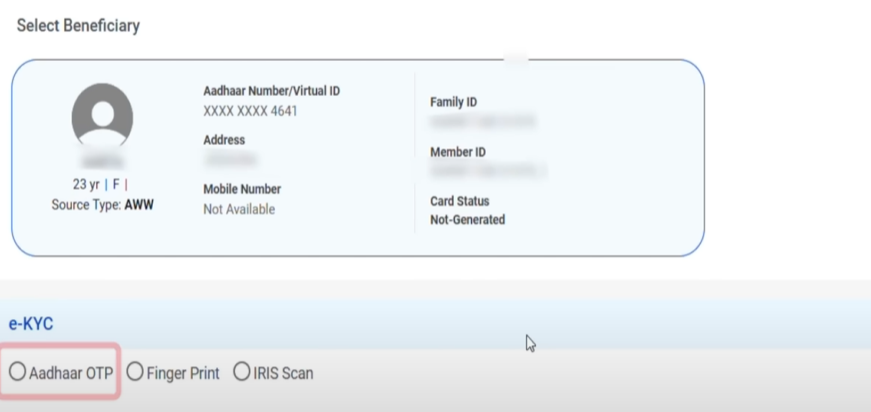Select the Aadhaar OTP radio button
Image resolution: width=871 pixels, height=412 pixels.
click(x=18, y=371)
